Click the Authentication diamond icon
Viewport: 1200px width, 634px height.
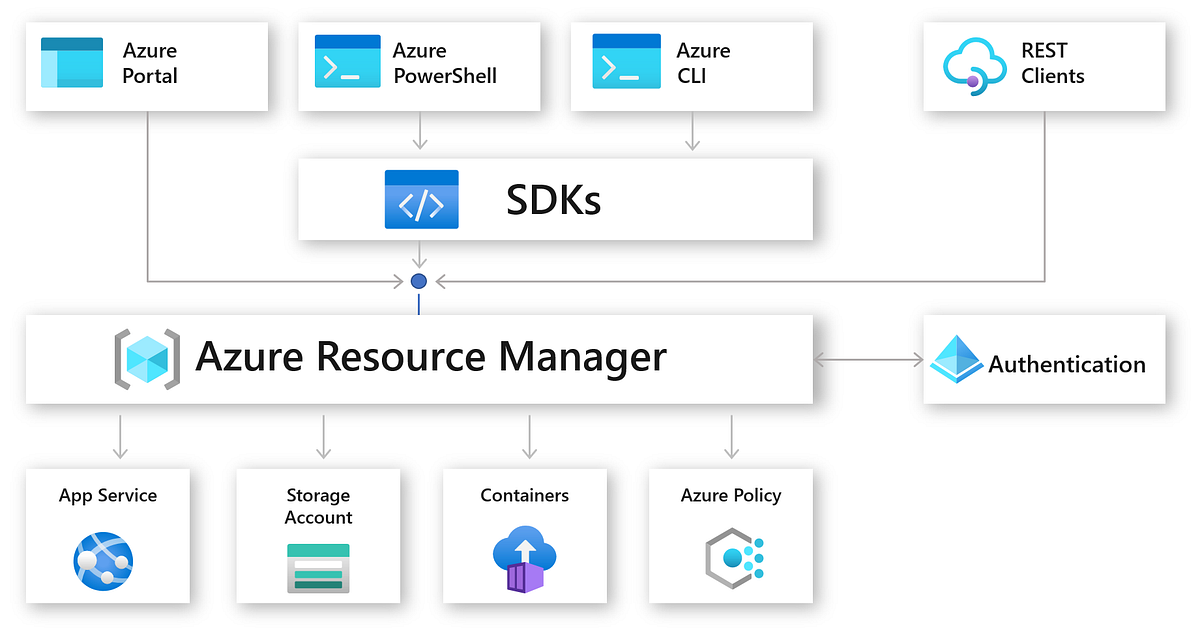click(x=955, y=360)
